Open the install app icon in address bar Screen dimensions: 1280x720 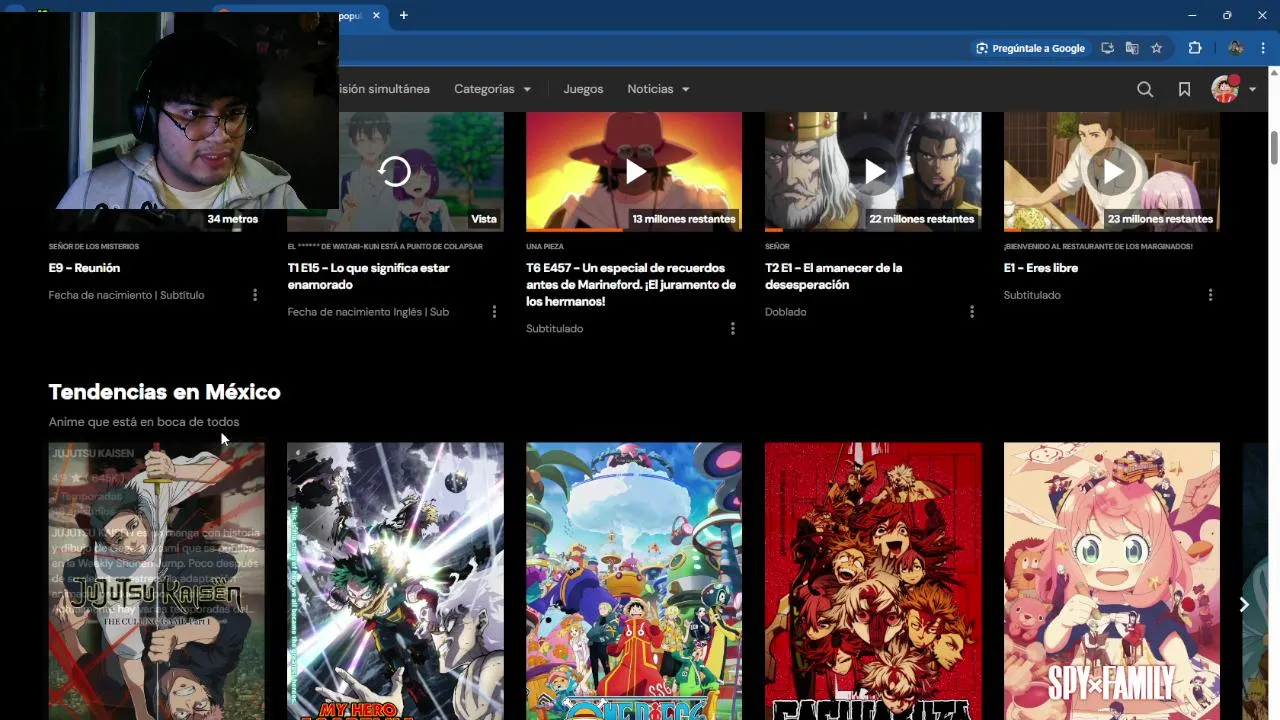(x=1107, y=48)
